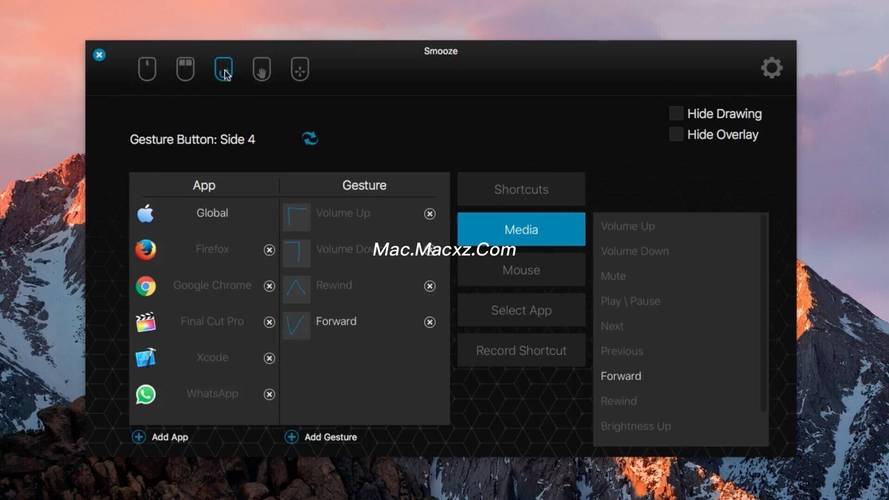Choose Play \ Pause in the media list
Viewport: 889px width, 500px height.
(630, 301)
